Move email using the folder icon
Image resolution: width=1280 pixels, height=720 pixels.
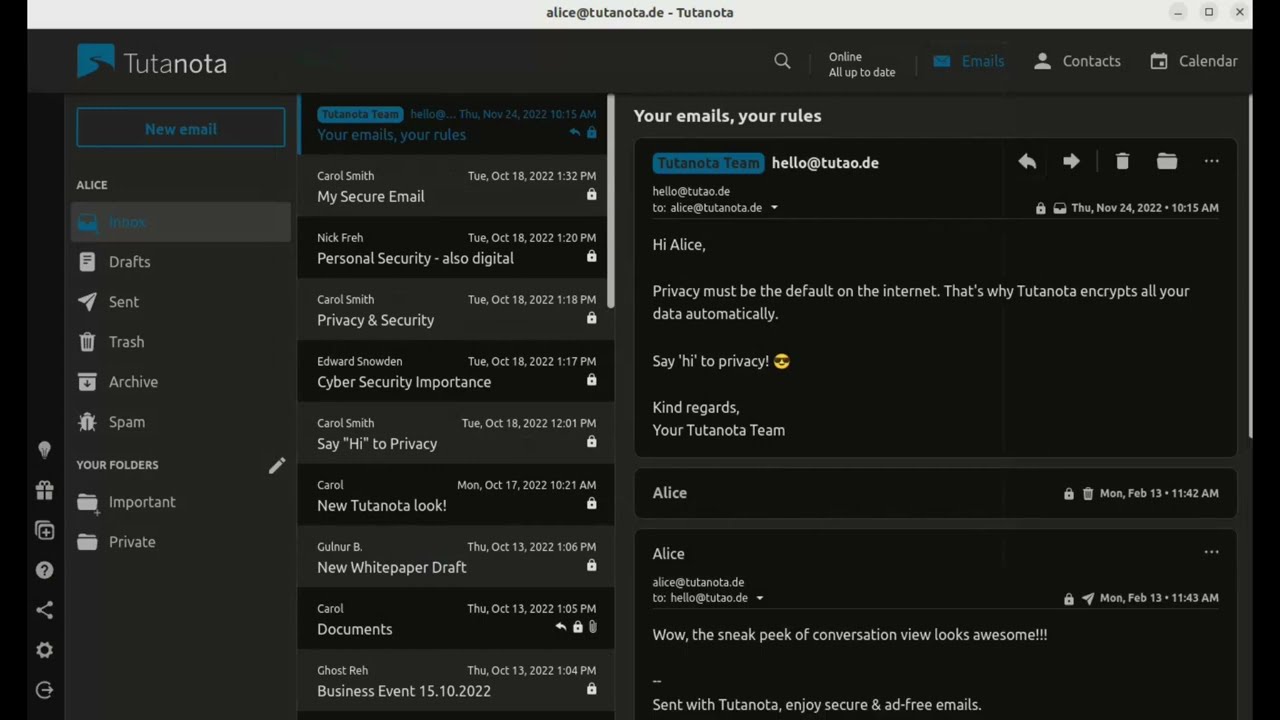(1167, 162)
